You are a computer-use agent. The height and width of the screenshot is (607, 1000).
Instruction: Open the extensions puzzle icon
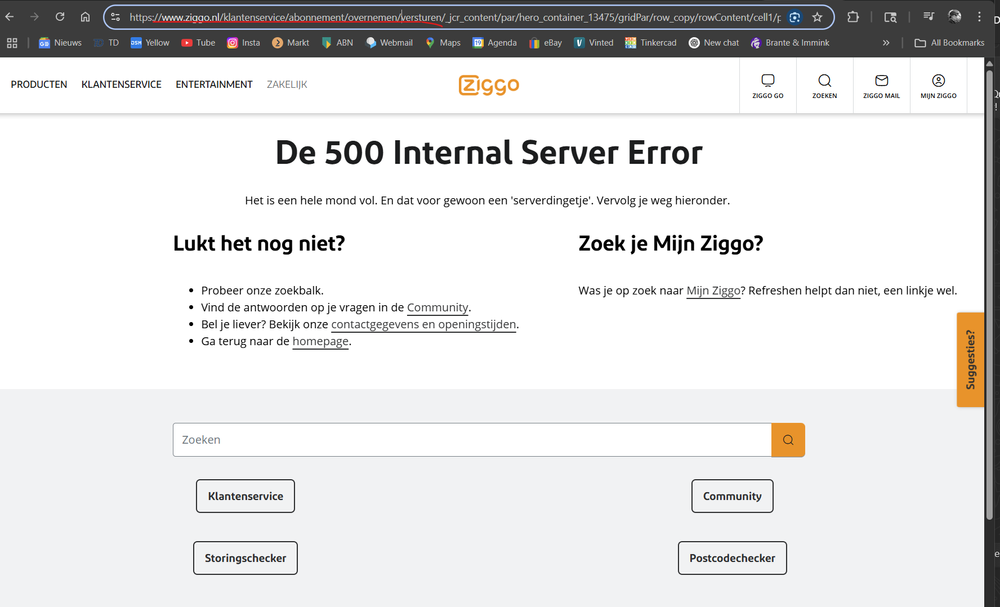click(853, 17)
